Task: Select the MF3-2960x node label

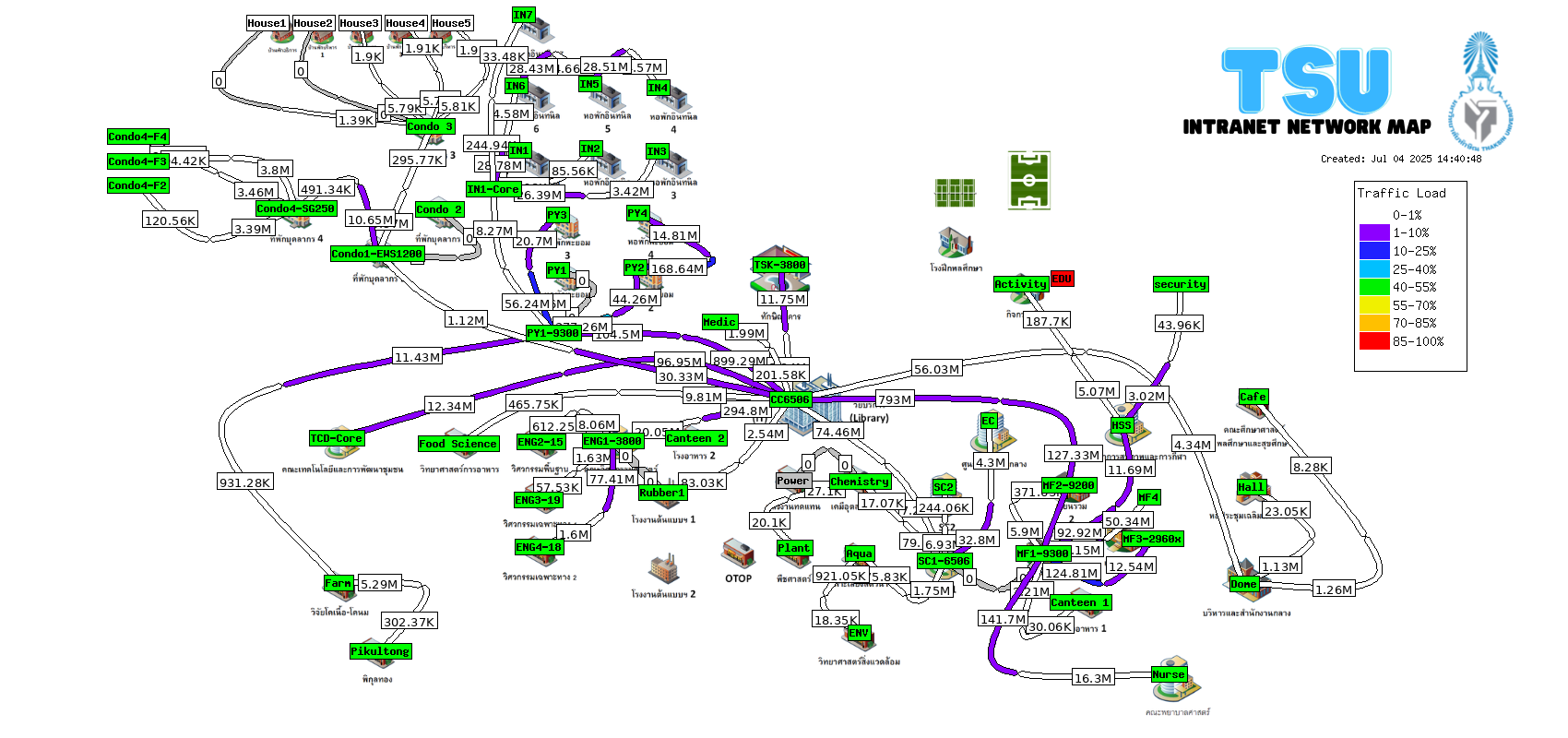Action: tap(1153, 539)
